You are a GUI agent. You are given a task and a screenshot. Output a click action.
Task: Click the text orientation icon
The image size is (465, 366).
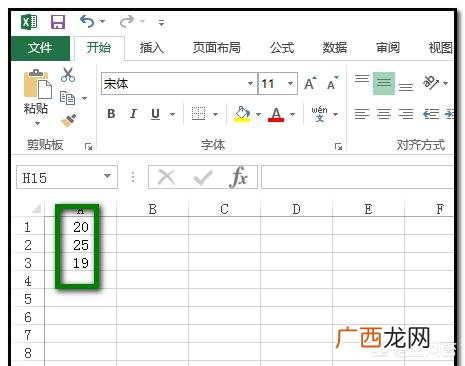pos(431,83)
